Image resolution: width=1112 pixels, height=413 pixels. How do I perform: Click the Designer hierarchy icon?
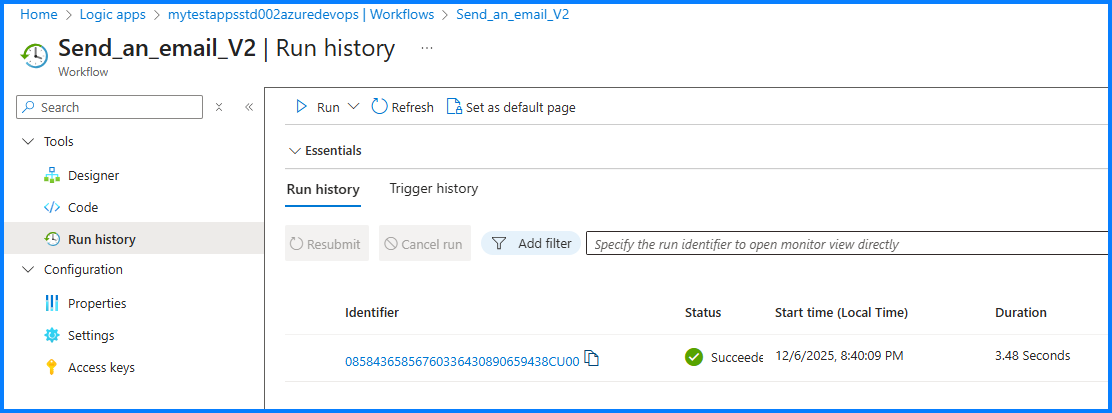pos(52,175)
